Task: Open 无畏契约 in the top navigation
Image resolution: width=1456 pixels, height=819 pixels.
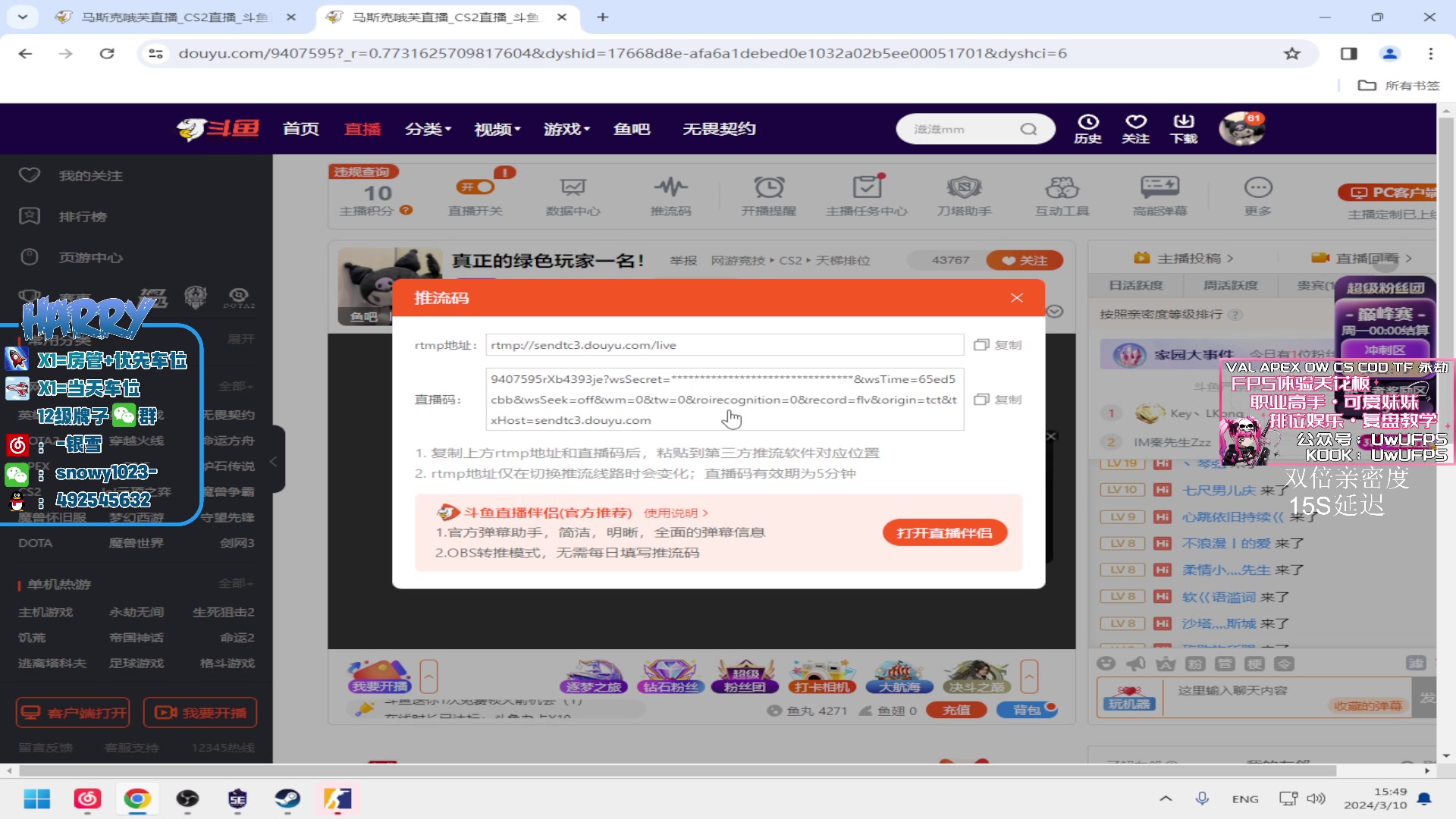Action: click(x=719, y=129)
